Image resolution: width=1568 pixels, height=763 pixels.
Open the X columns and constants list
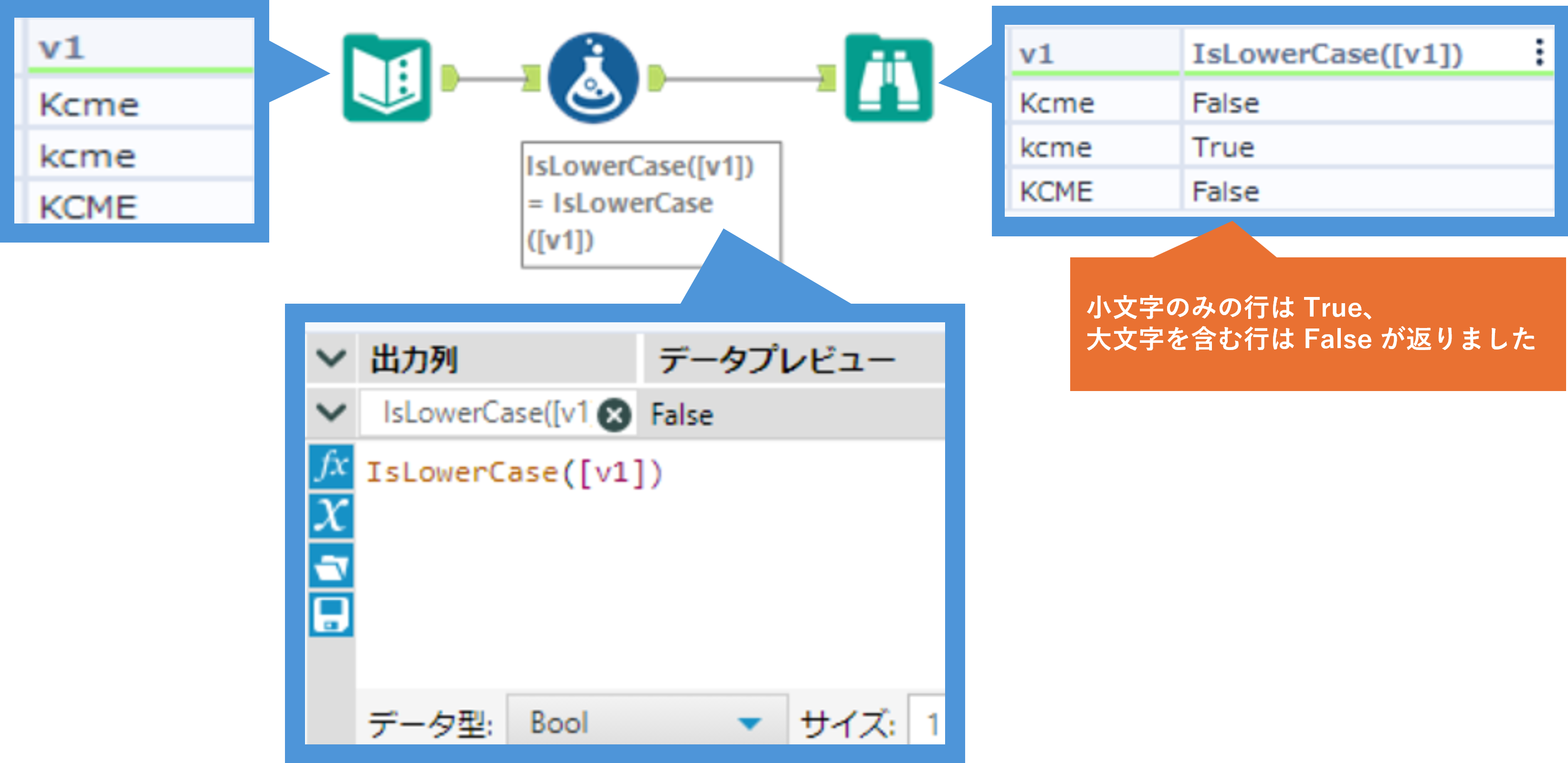pos(331,516)
